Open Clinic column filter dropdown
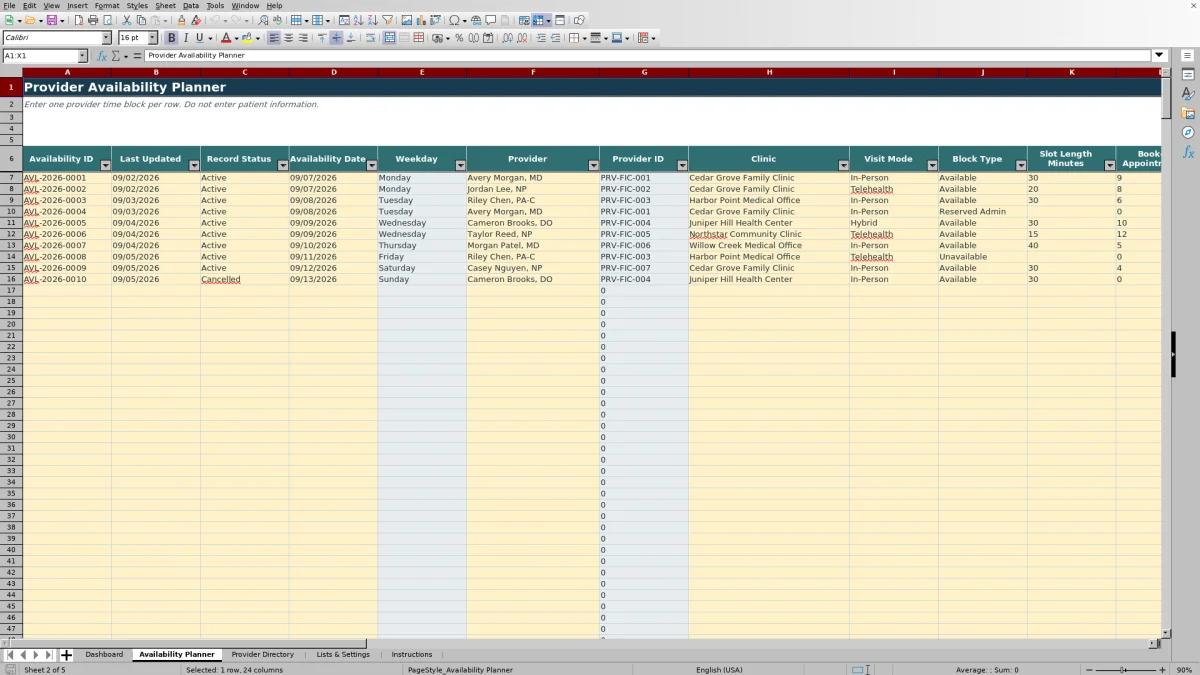The image size is (1200, 675). (x=843, y=165)
